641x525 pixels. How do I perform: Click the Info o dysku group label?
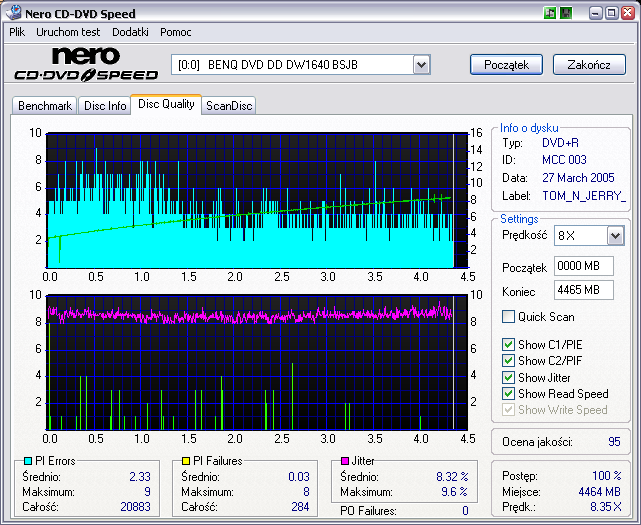tap(529, 128)
